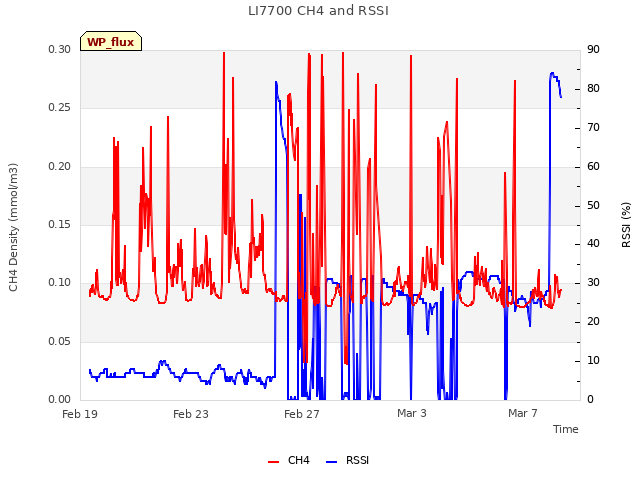Click the 10 right axis tick label

point(593,360)
